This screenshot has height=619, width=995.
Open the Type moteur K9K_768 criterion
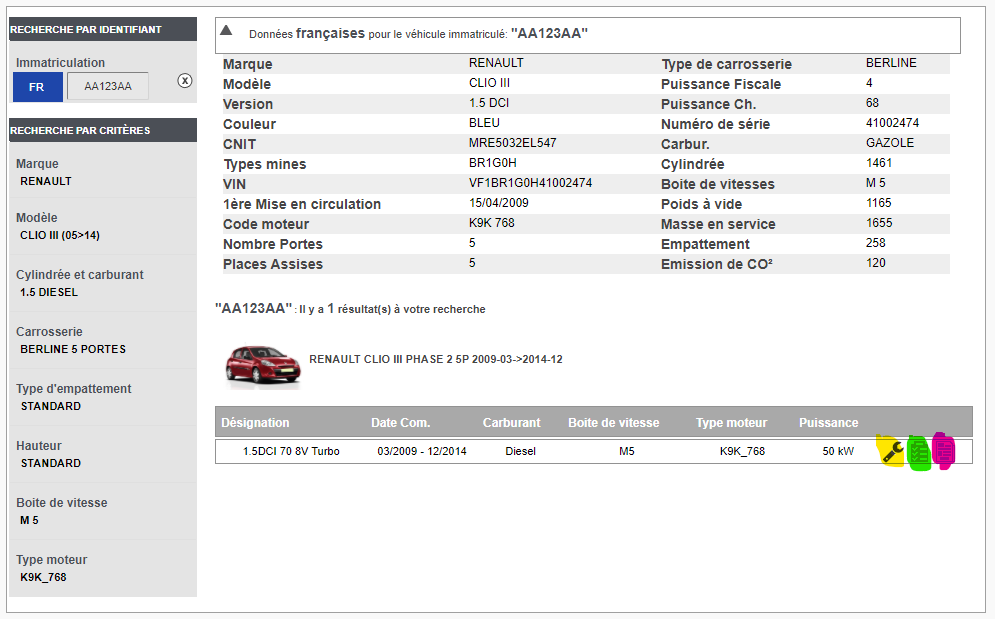[x=103, y=569]
